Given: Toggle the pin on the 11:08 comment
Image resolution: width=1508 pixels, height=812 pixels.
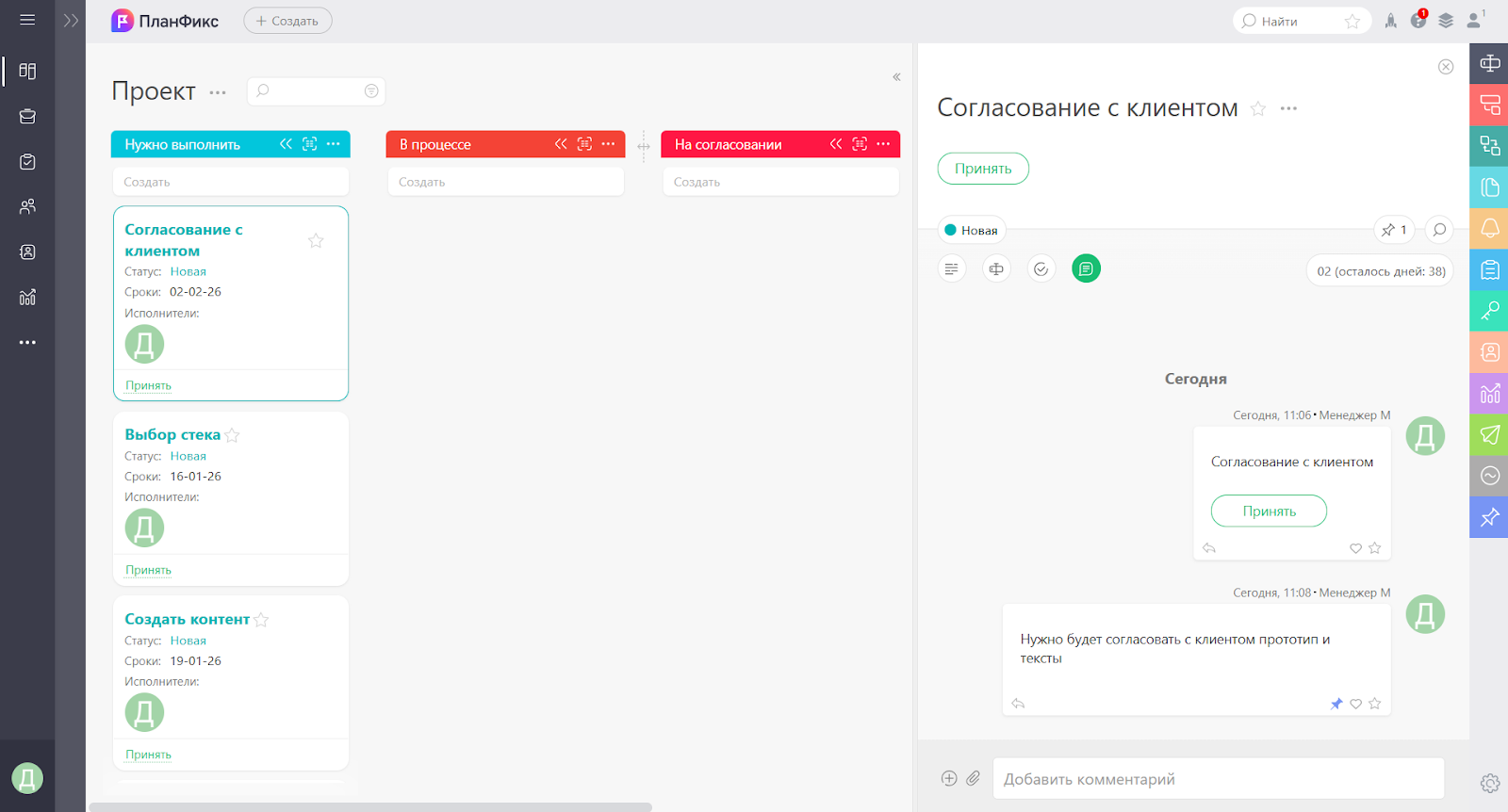Looking at the screenshot, I should 1336,704.
